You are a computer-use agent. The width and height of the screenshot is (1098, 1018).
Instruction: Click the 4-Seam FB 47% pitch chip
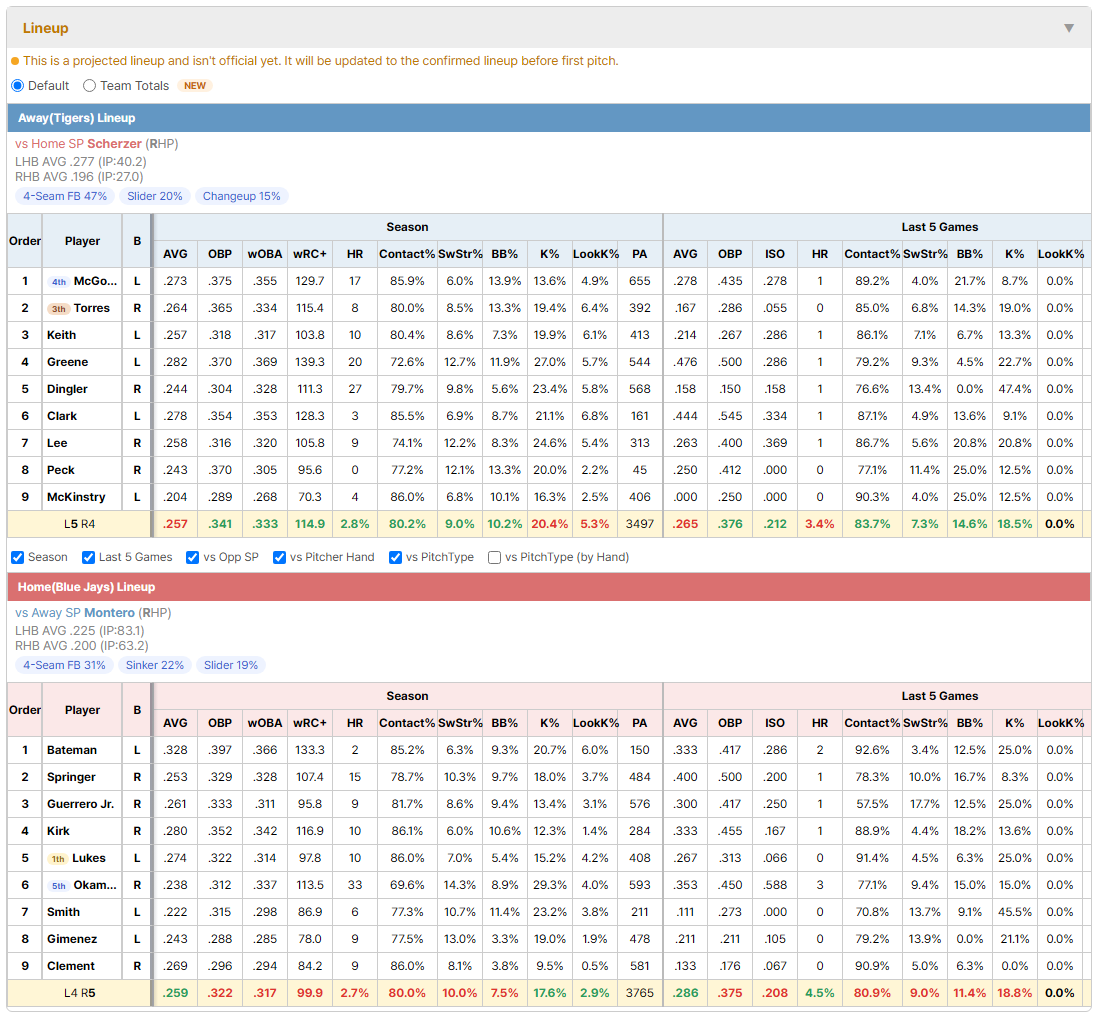tap(65, 196)
